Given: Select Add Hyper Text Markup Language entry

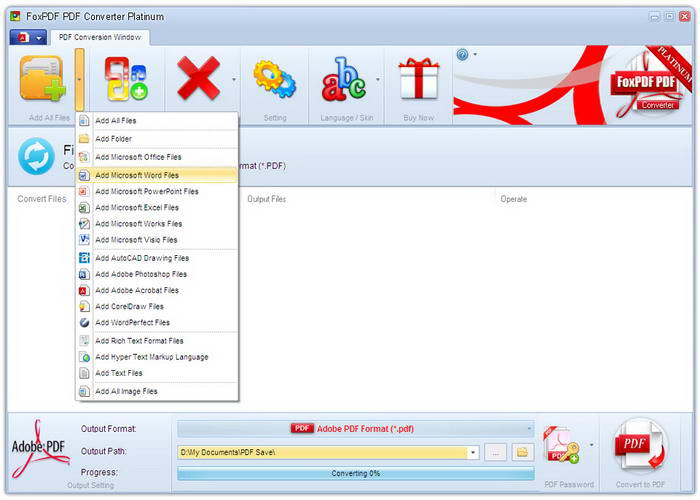Looking at the screenshot, I should 157,357.
